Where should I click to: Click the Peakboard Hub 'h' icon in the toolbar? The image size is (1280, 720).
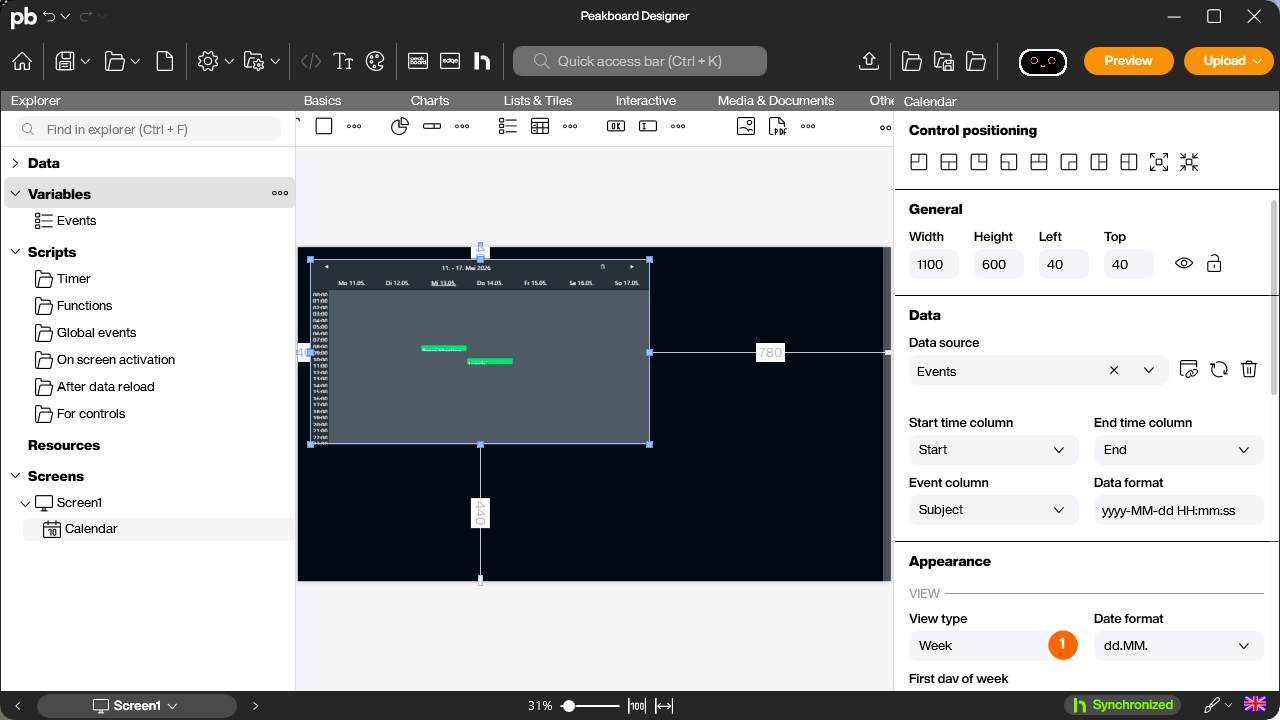point(482,61)
